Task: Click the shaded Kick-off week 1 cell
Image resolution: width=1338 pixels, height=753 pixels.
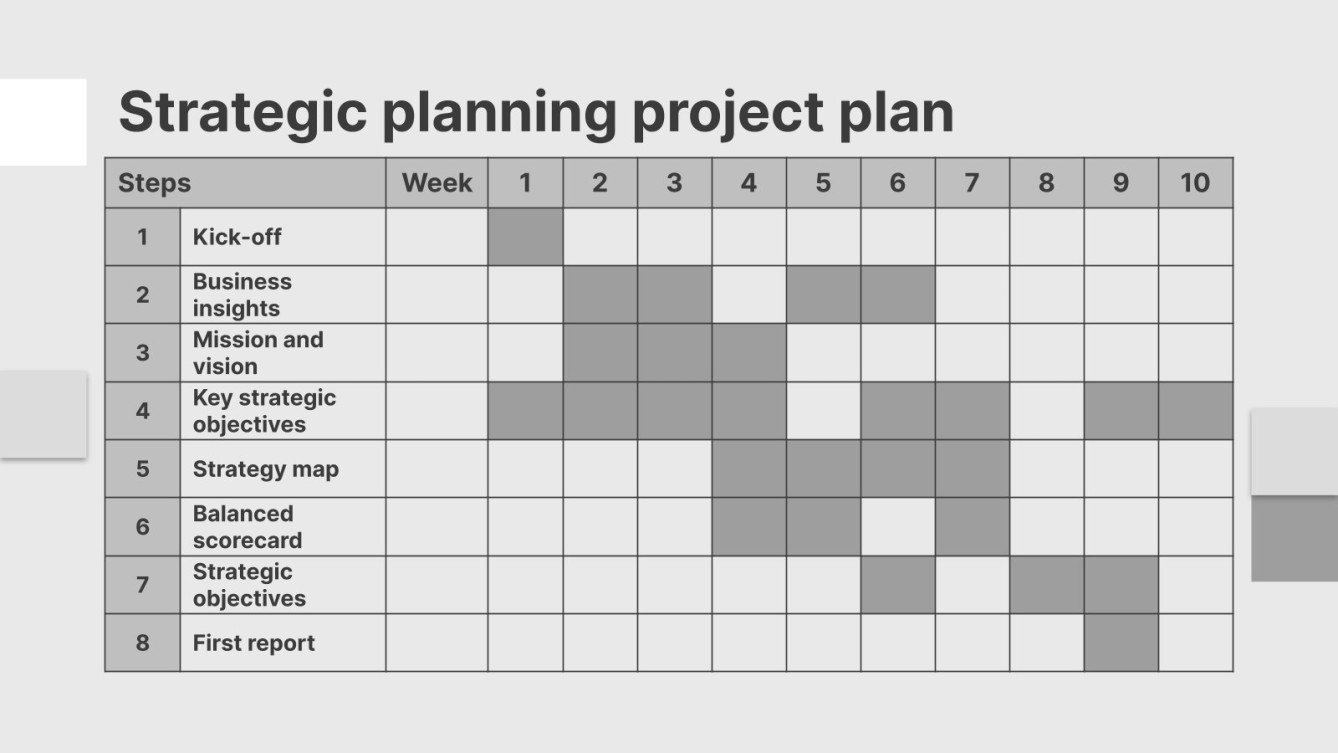Action: 525,237
